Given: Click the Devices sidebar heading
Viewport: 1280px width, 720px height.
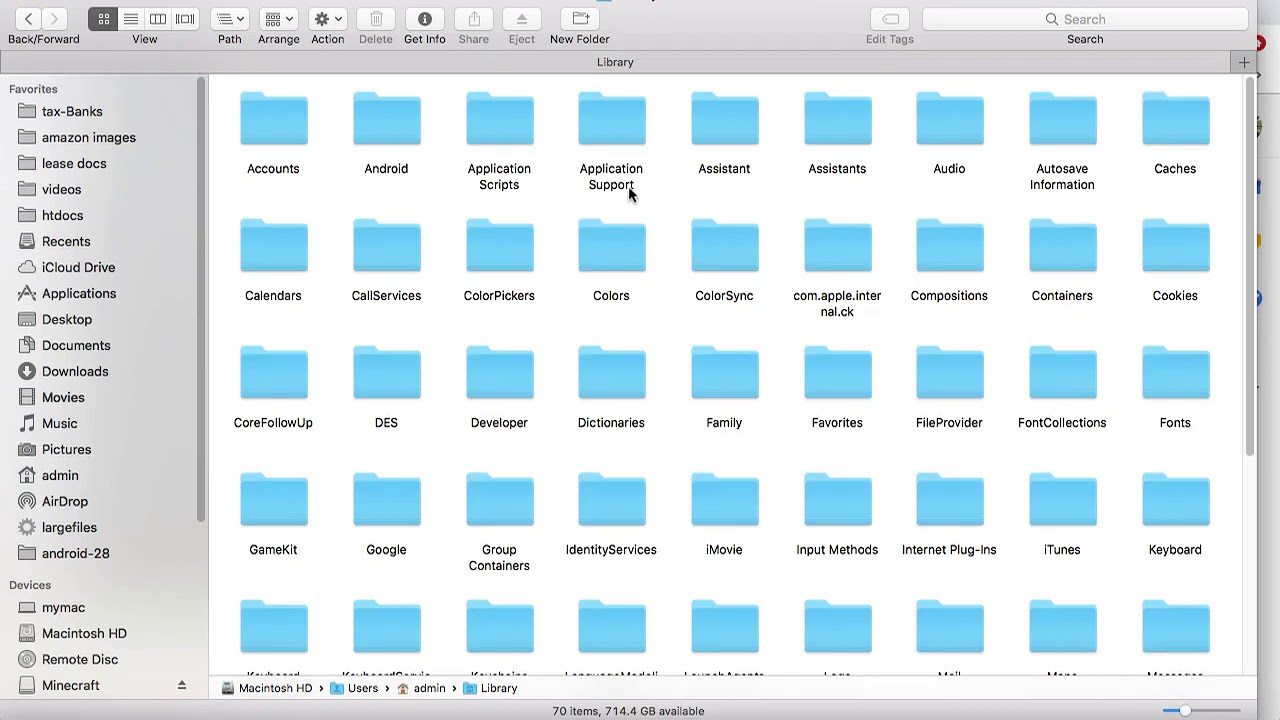Looking at the screenshot, I should tap(30, 585).
